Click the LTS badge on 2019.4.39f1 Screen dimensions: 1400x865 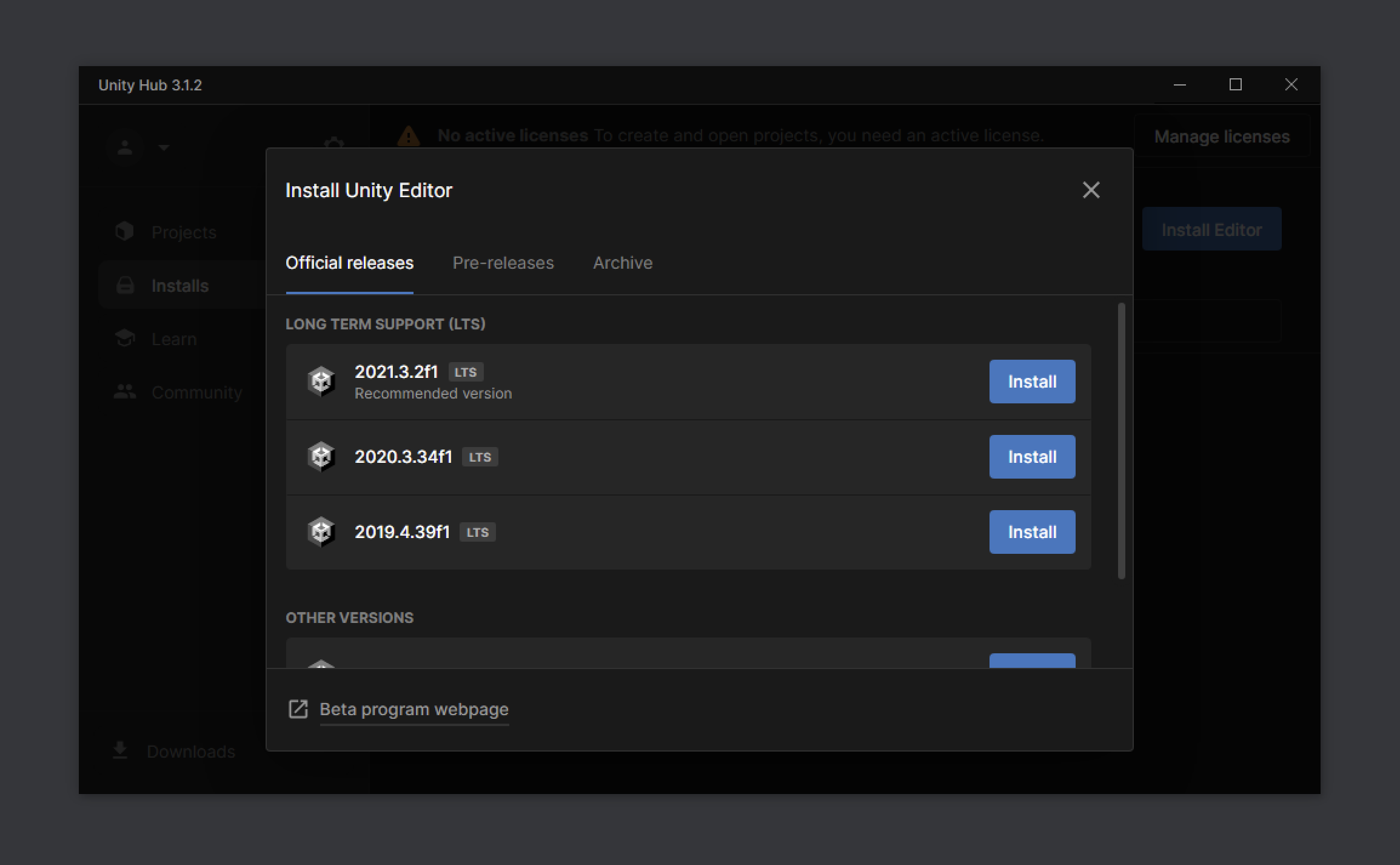point(477,531)
